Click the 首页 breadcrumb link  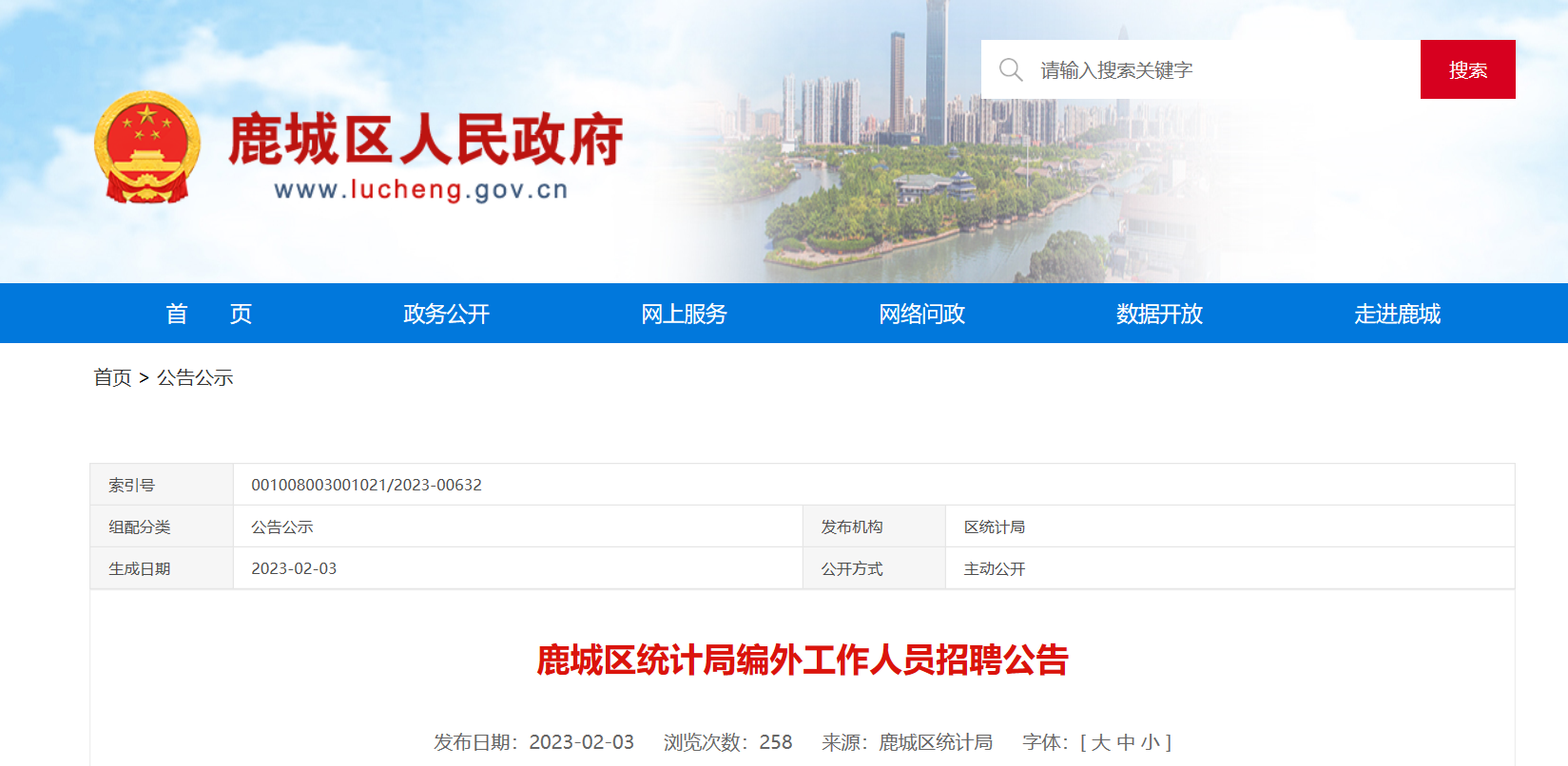pyautogui.click(x=112, y=377)
